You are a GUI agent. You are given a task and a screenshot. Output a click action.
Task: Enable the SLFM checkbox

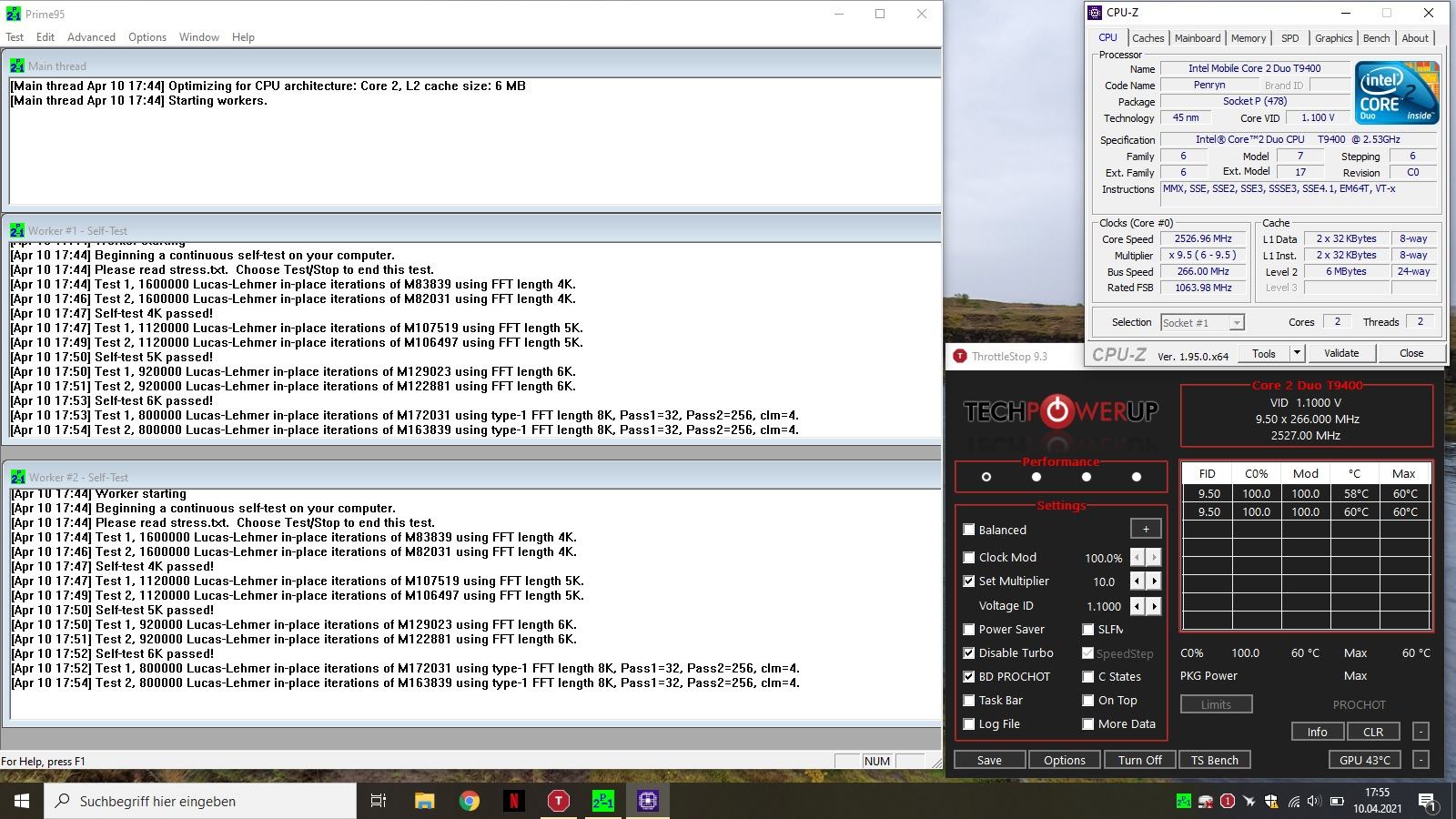pyautogui.click(x=1087, y=629)
